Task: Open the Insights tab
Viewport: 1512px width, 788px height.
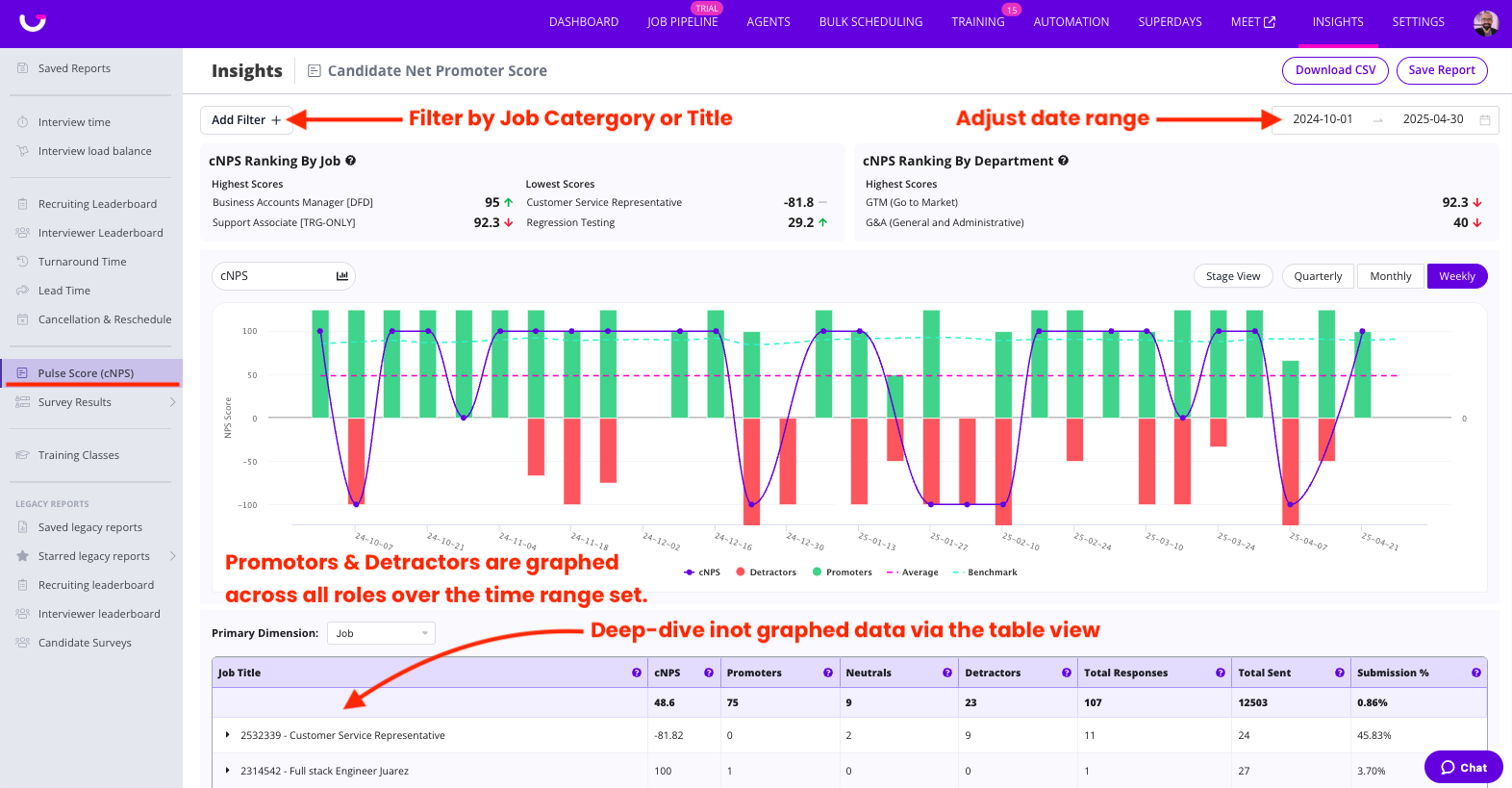Action: click(1338, 22)
